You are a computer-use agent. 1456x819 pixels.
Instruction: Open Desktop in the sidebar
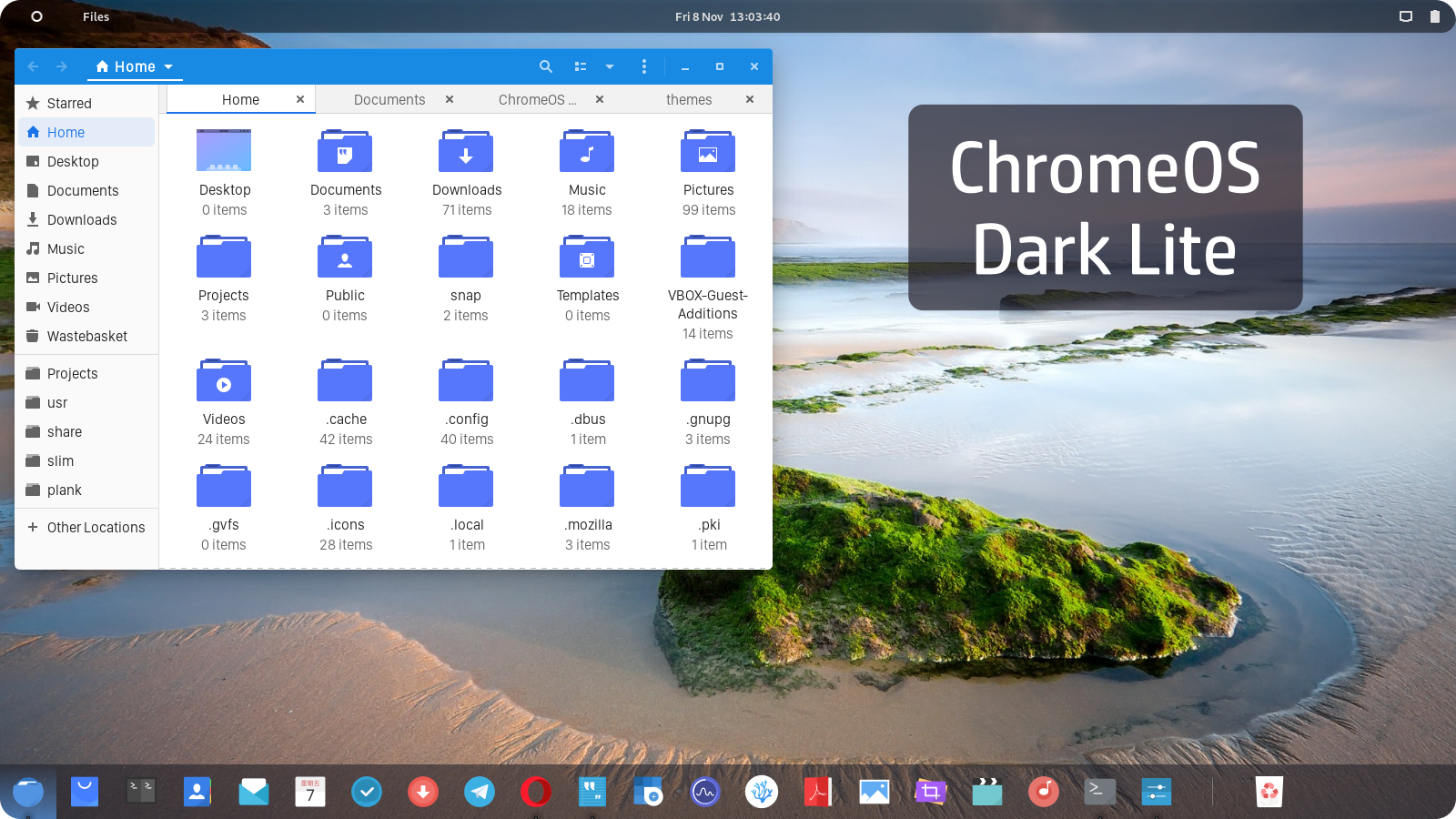86,161
